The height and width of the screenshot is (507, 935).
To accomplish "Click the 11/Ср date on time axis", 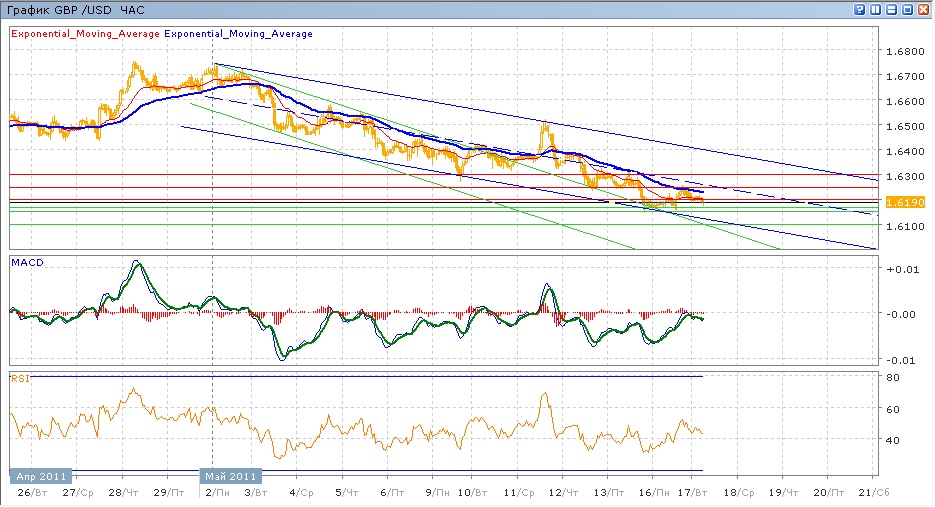I will (515, 493).
